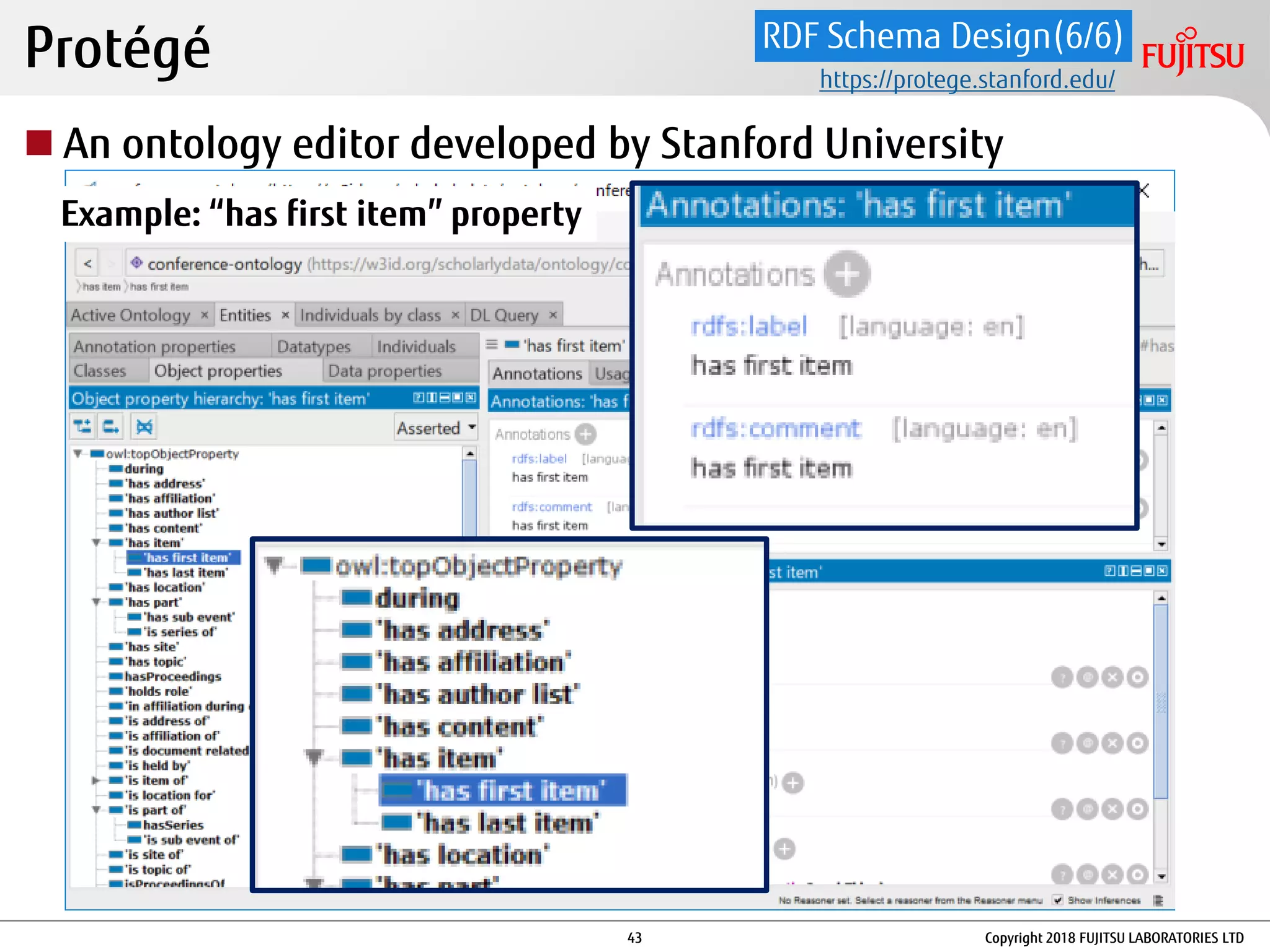Close the 'st item' panel view
Screen dimensions: 1270x952
point(1161,571)
